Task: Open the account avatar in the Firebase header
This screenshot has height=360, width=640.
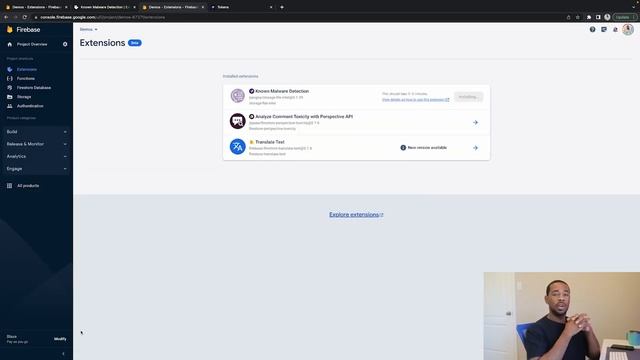Action: click(x=628, y=29)
